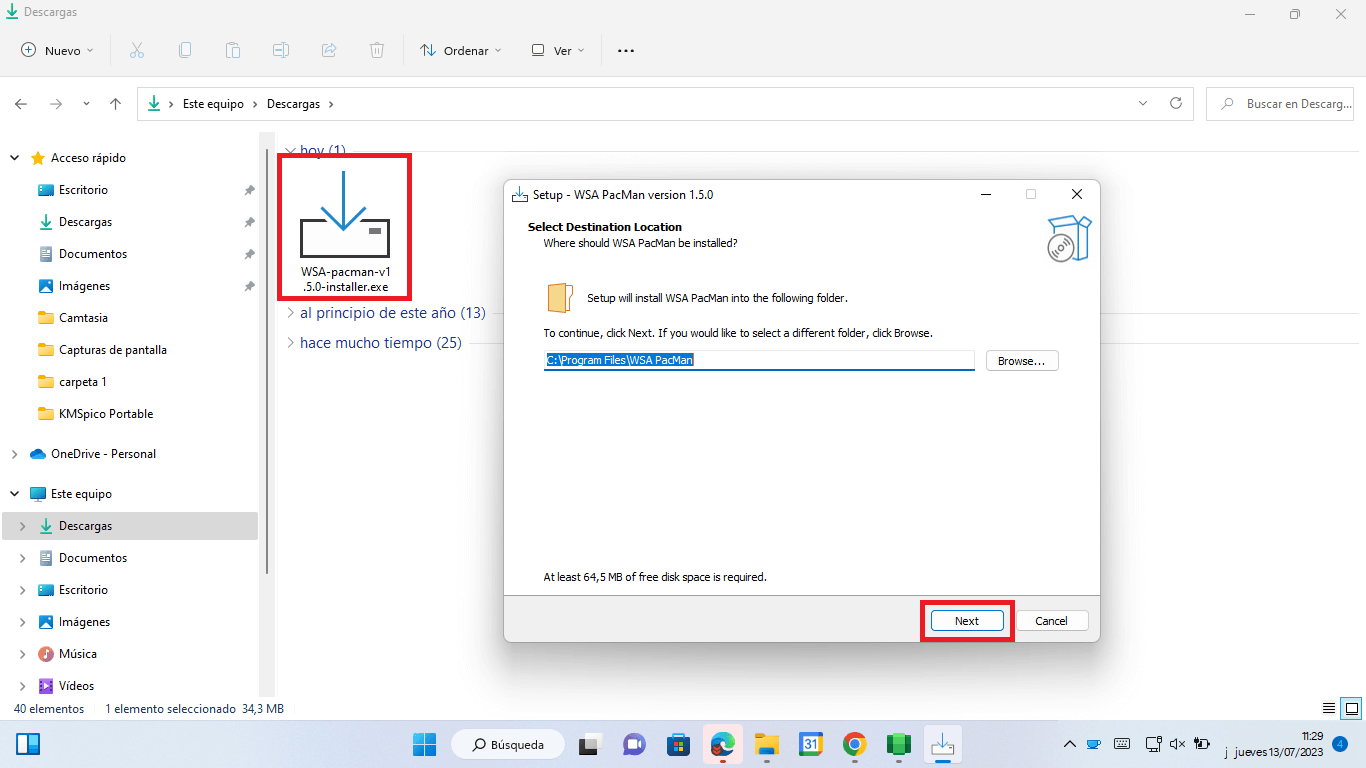Click the Delete trash icon
Image resolution: width=1366 pixels, height=768 pixels.
tap(377, 50)
